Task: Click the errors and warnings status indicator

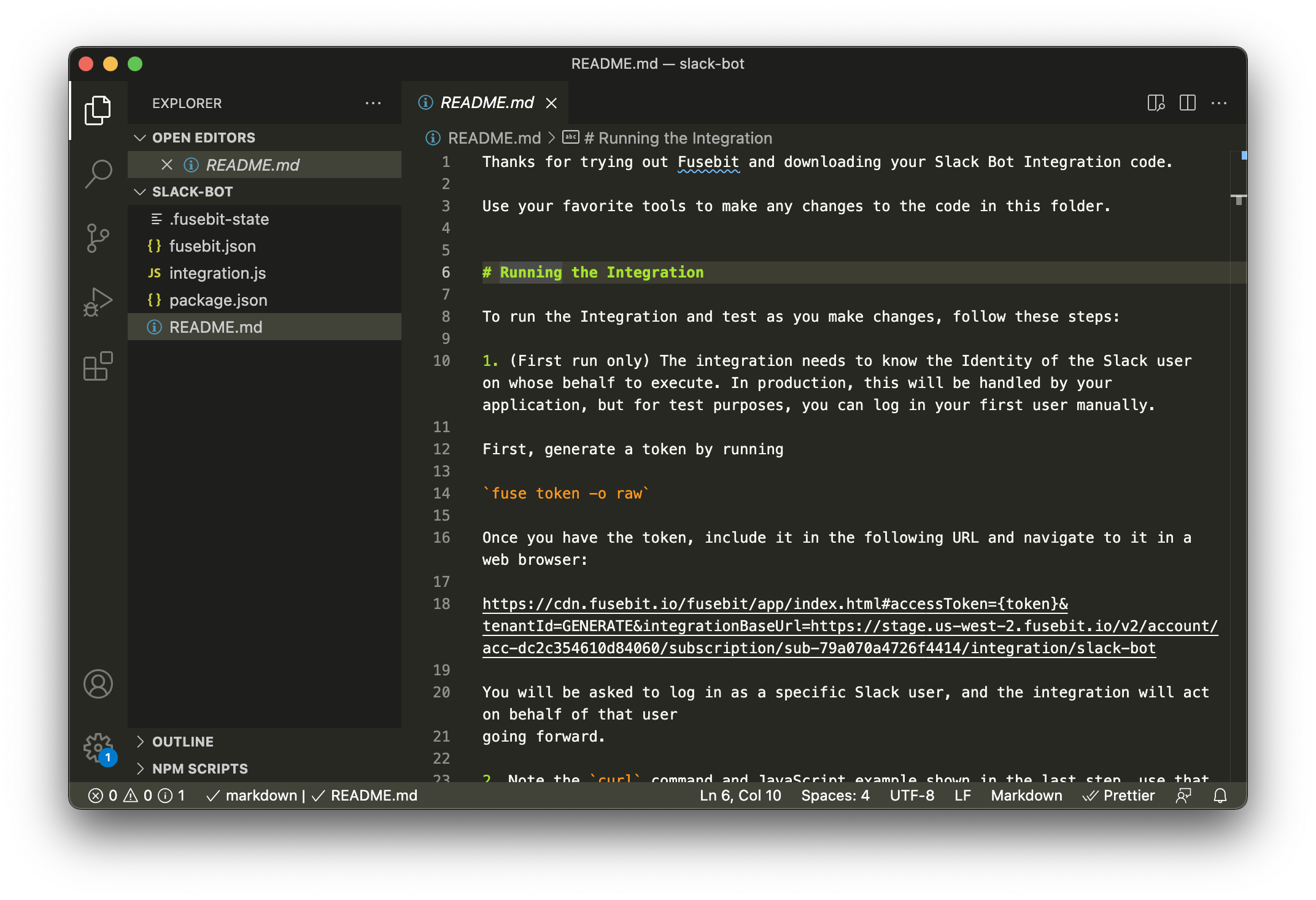Action: 136,796
